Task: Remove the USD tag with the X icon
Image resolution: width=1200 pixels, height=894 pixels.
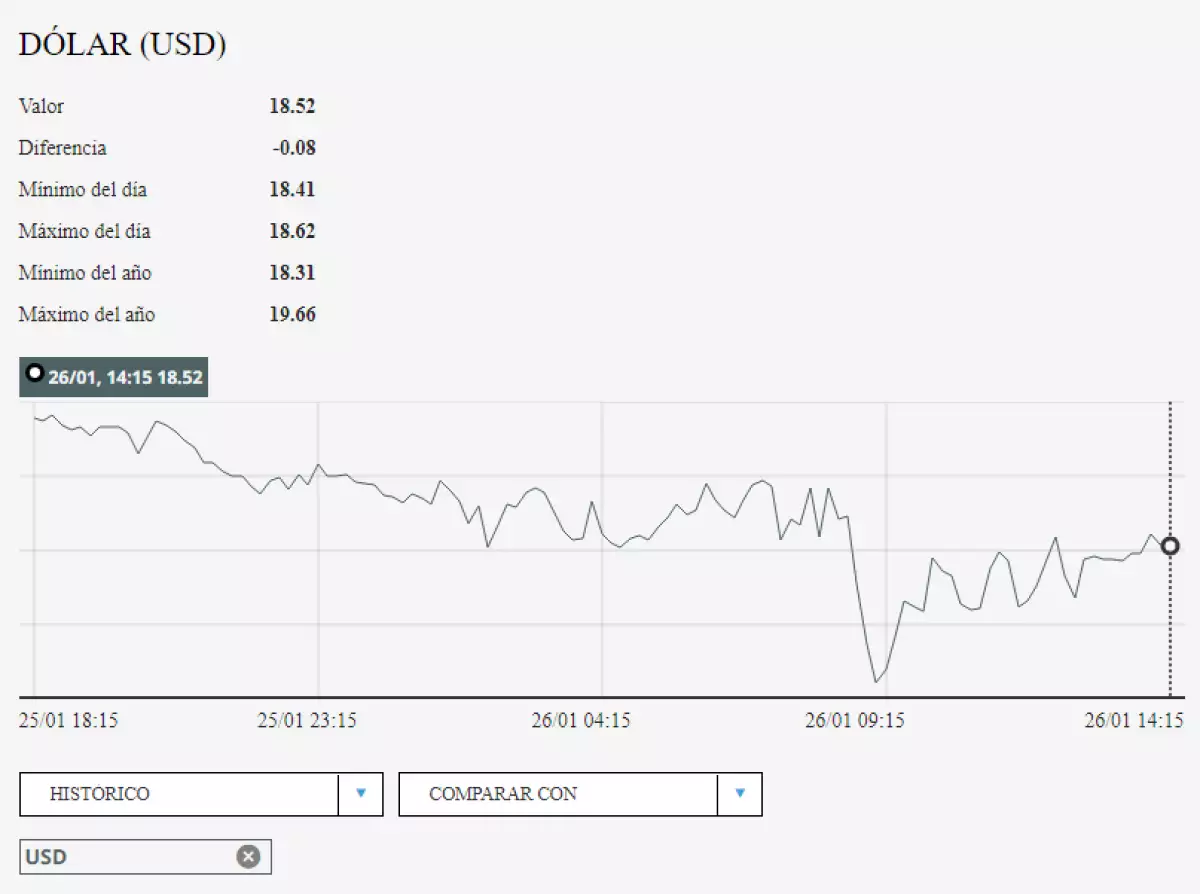Action: tap(248, 857)
